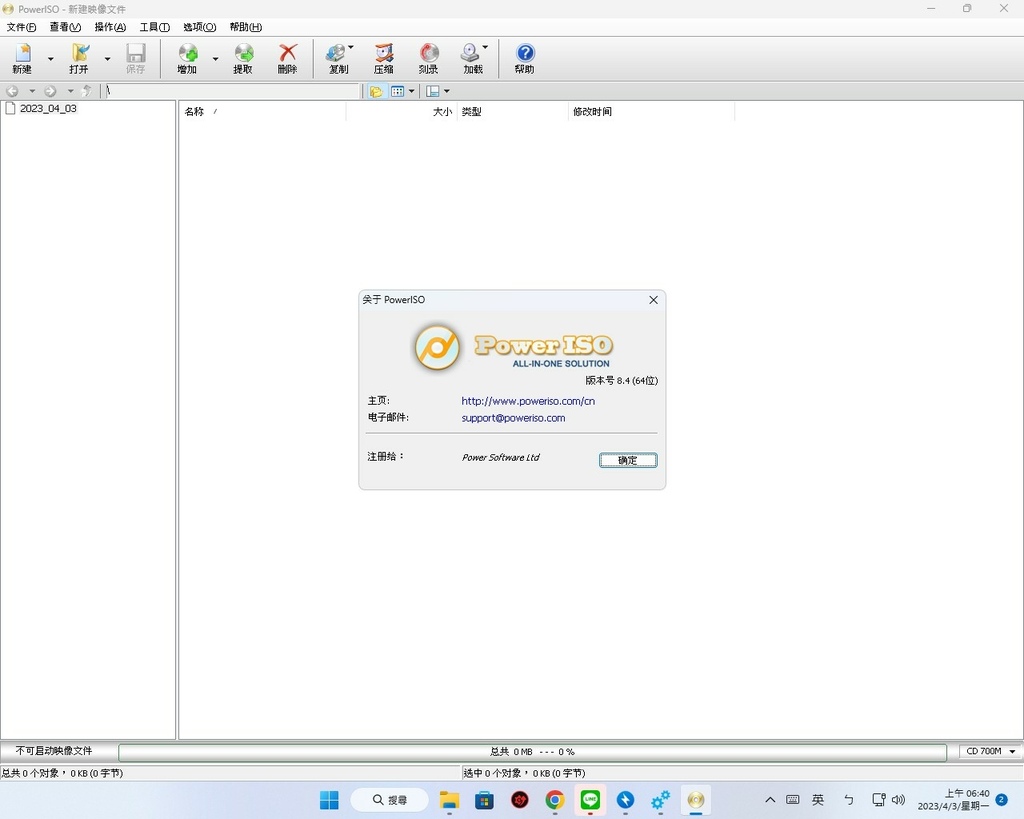The height and width of the screenshot is (819, 1024).
Task: Open Microsoft Store from the taskbar
Action: [485, 800]
